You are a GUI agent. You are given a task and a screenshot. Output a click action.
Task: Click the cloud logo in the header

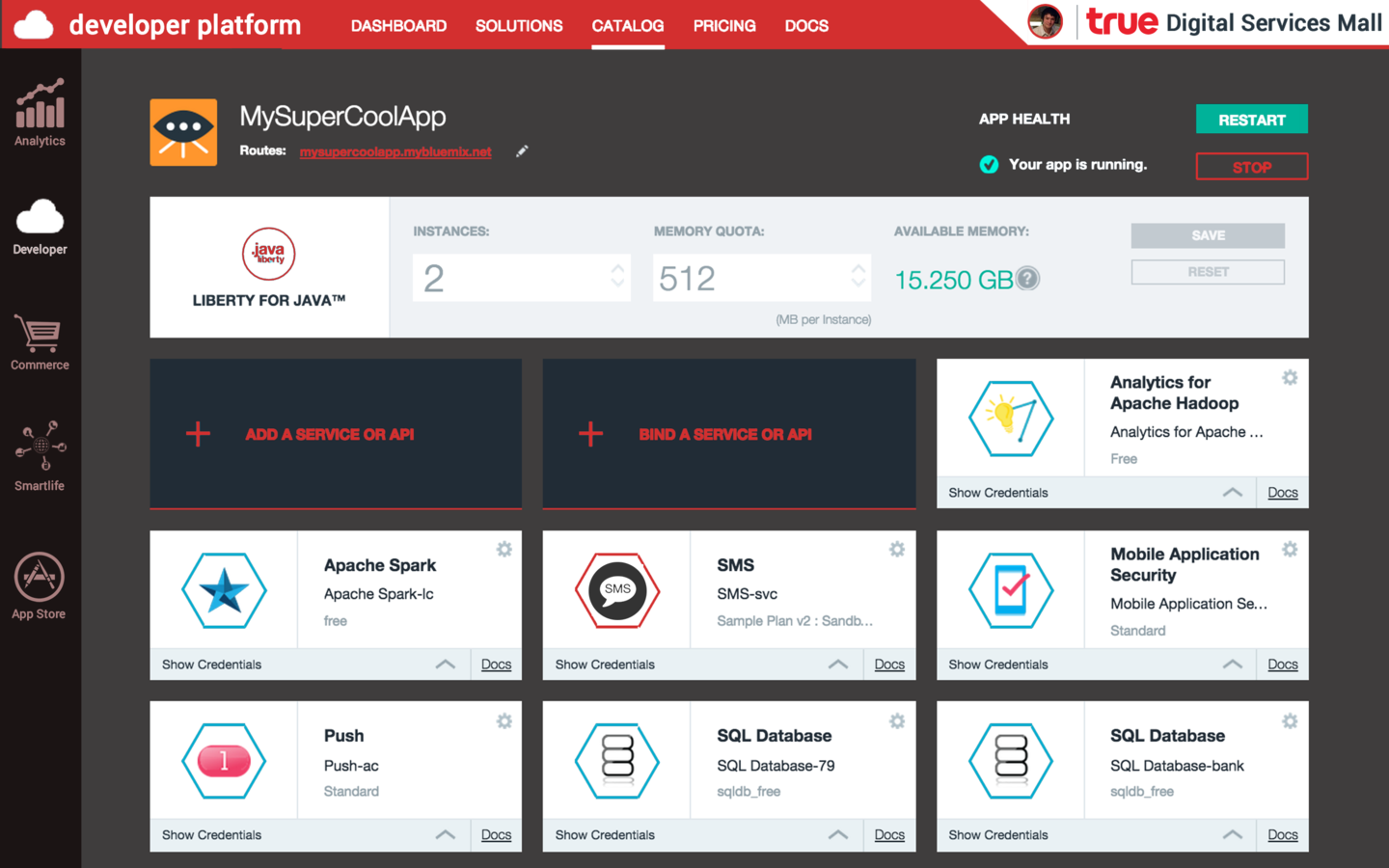point(34,25)
